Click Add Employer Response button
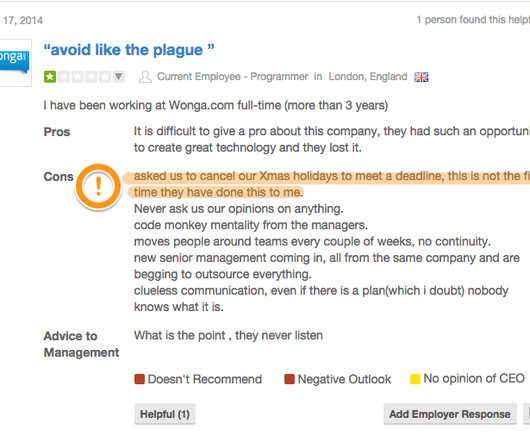The image size is (530, 442). [450, 414]
